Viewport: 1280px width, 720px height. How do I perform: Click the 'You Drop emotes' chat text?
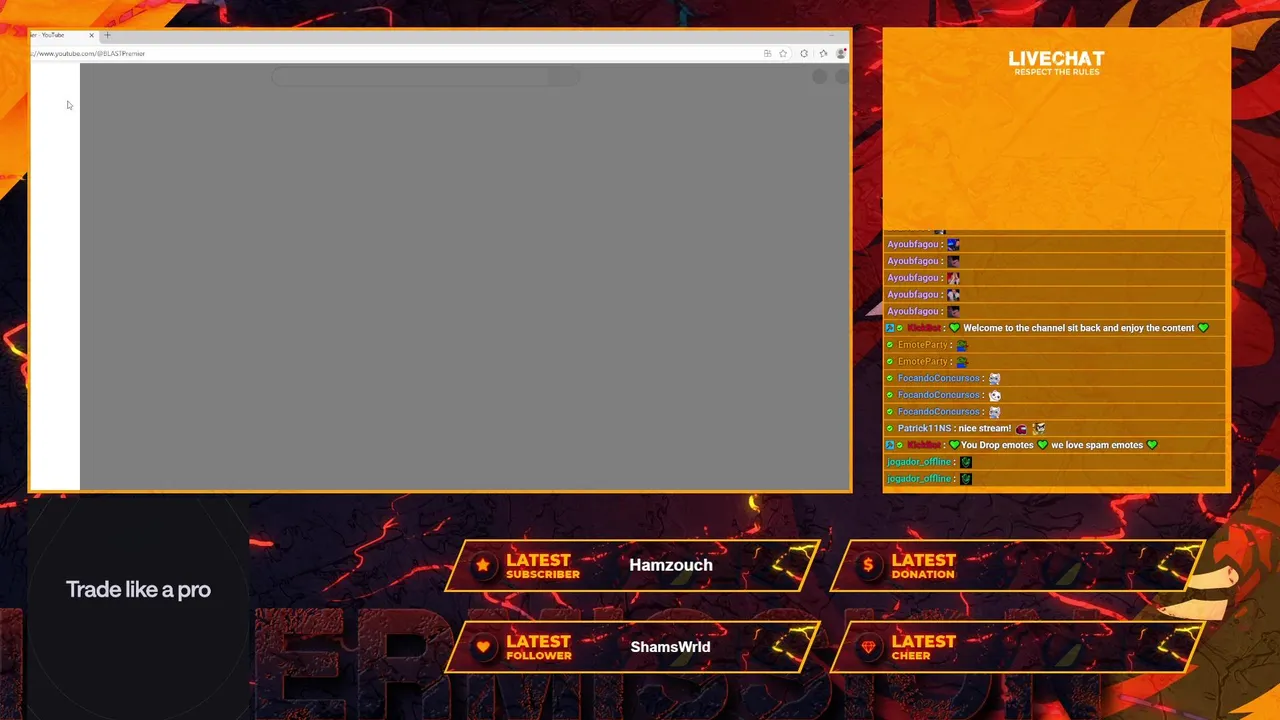click(997, 445)
